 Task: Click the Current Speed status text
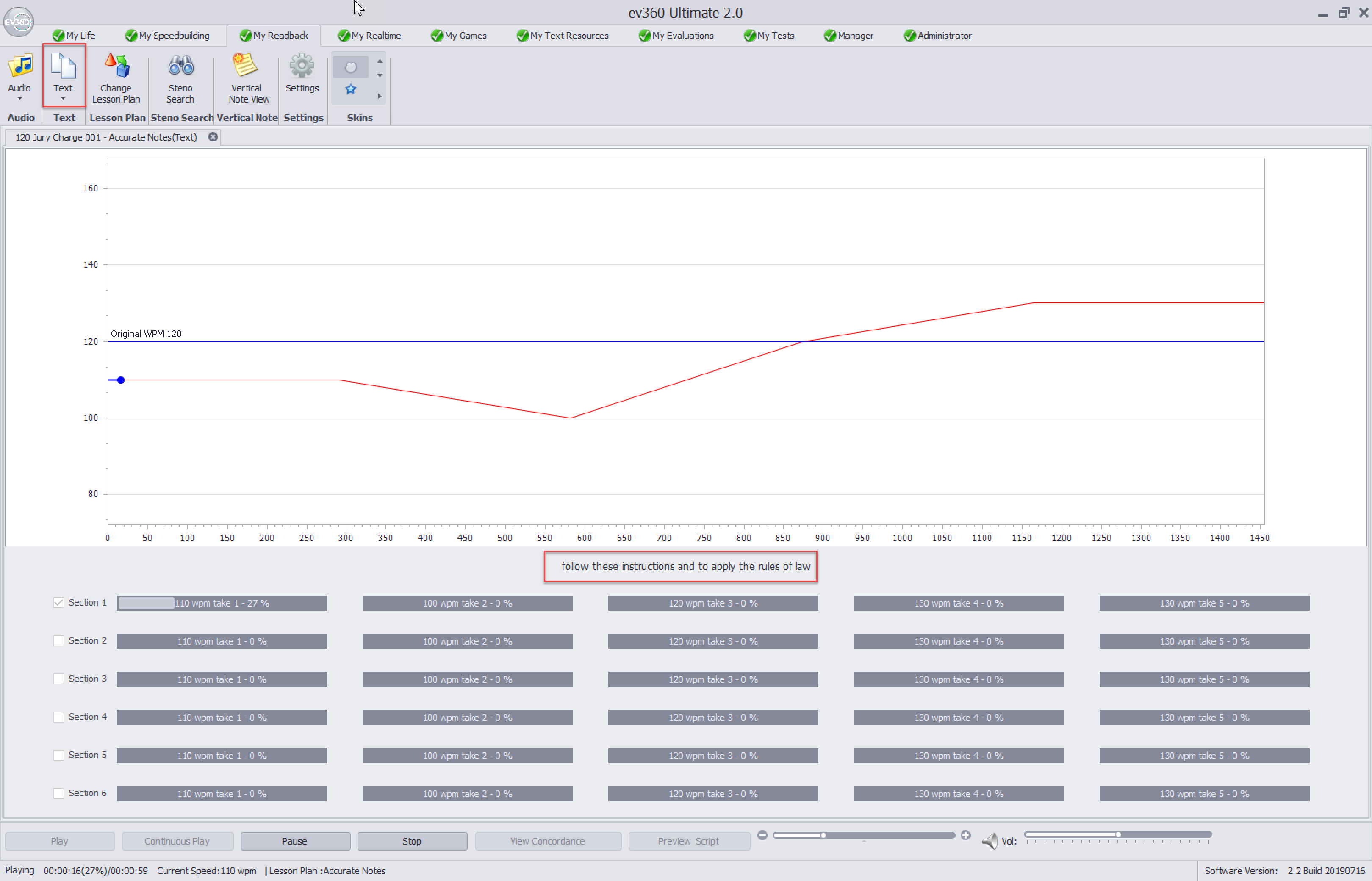pos(207,871)
